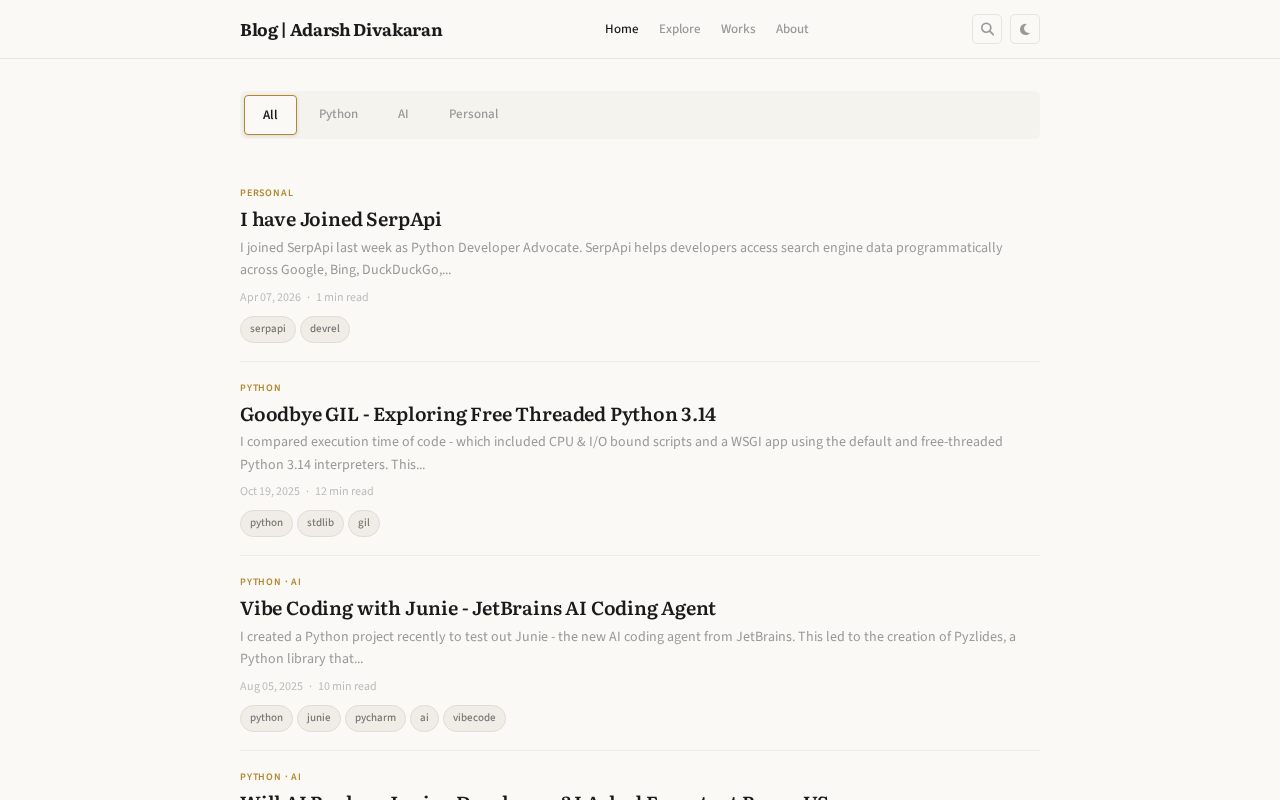Image resolution: width=1280 pixels, height=800 pixels.
Task: Click the blog title Adarsh Divakaran
Action: (x=341, y=29)
